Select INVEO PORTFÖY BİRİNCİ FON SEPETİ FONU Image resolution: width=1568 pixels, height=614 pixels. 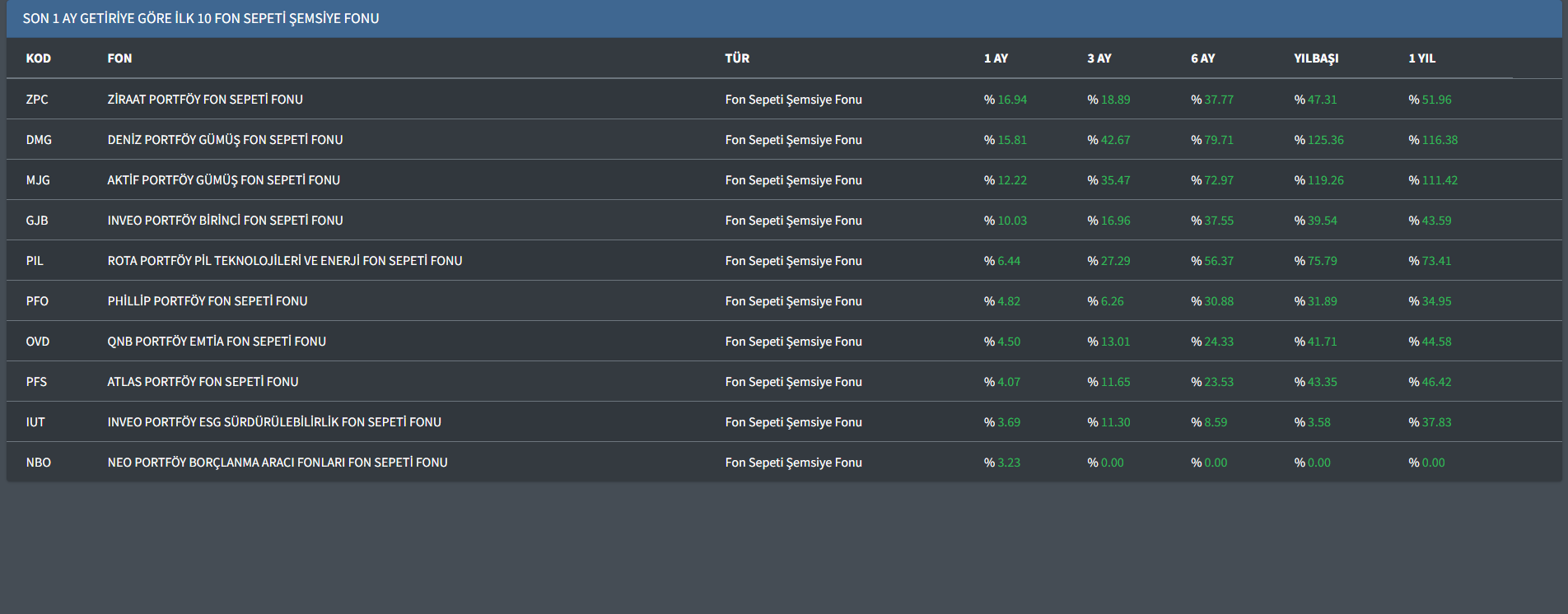225,221
